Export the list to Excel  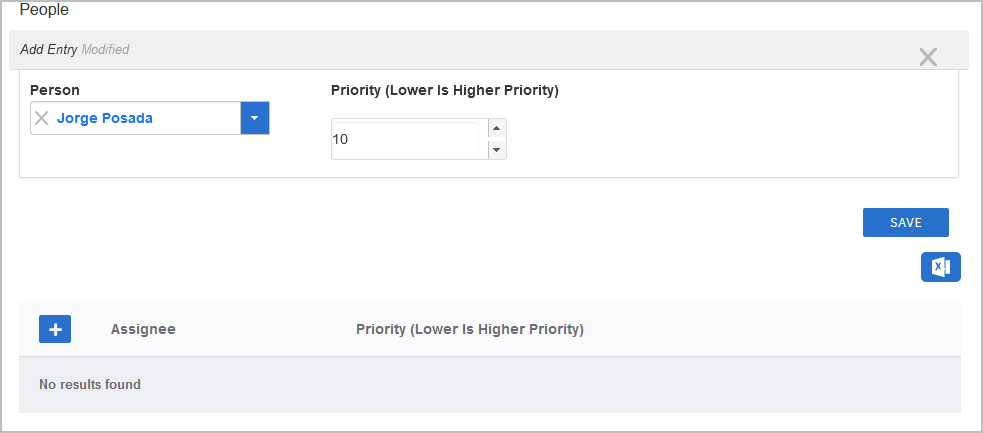(940, 267)
